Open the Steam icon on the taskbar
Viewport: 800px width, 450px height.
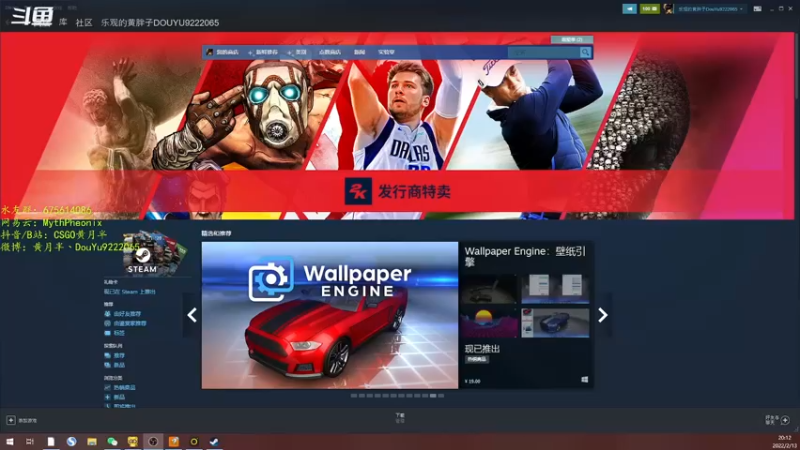[x=214, y=441]
